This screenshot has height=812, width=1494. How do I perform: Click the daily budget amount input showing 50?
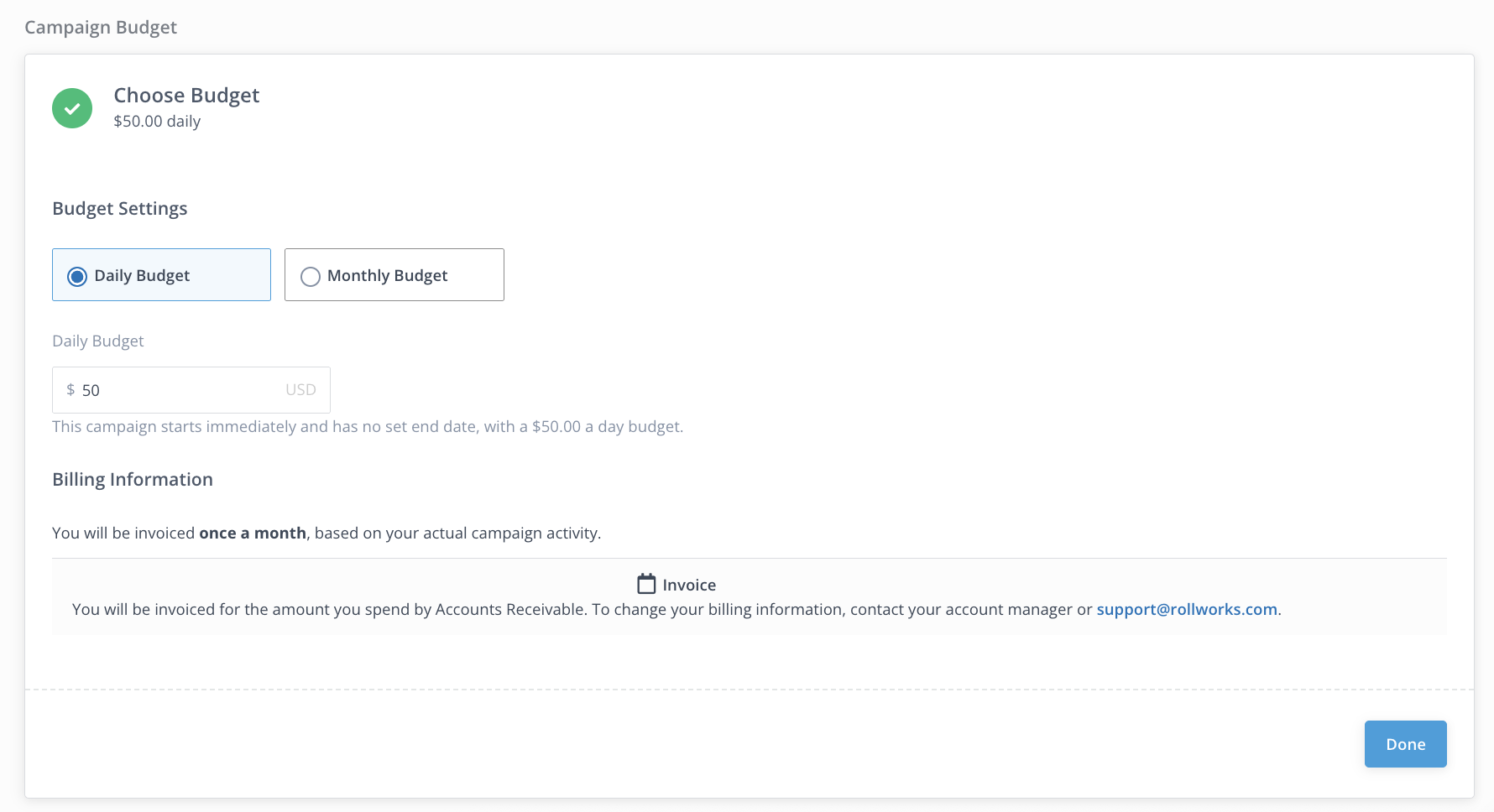point(176,390)
